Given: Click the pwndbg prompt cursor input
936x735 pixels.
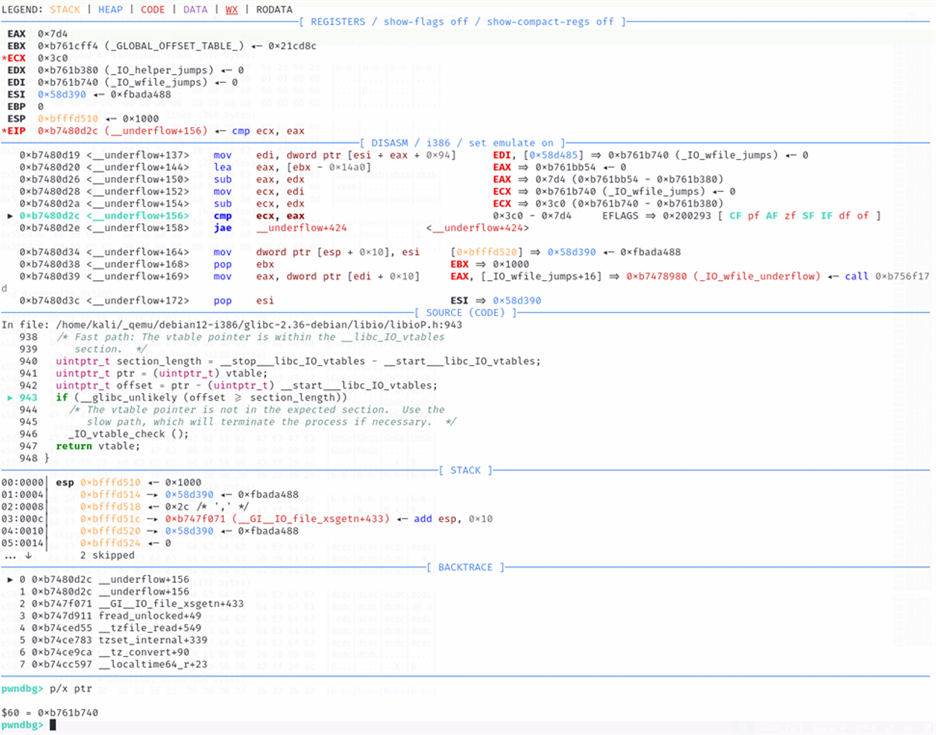Looking at the screenshot, I should pyautogui.click(x=53, y=725).
